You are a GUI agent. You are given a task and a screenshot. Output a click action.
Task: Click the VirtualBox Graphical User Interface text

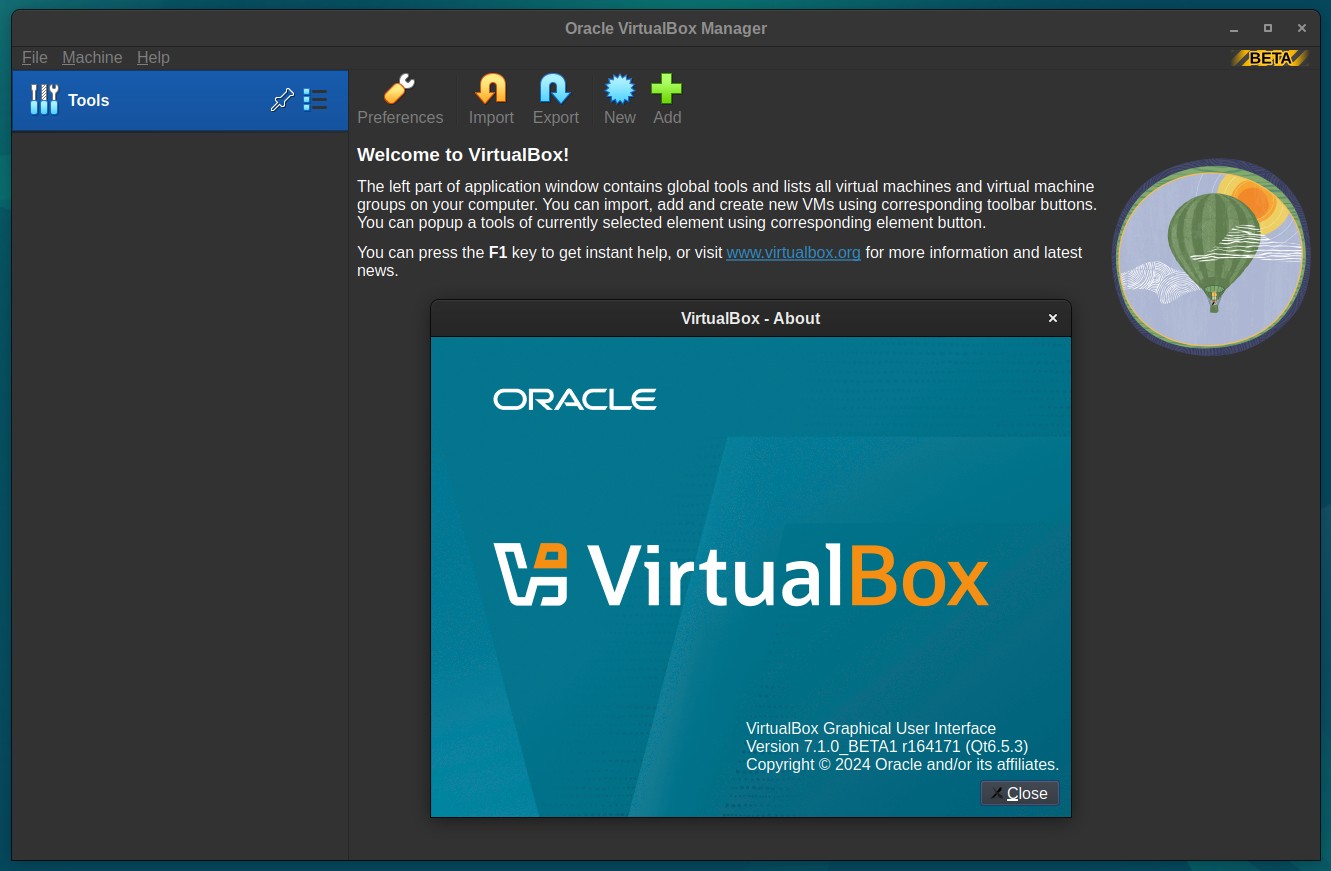[x=871, y=728]
